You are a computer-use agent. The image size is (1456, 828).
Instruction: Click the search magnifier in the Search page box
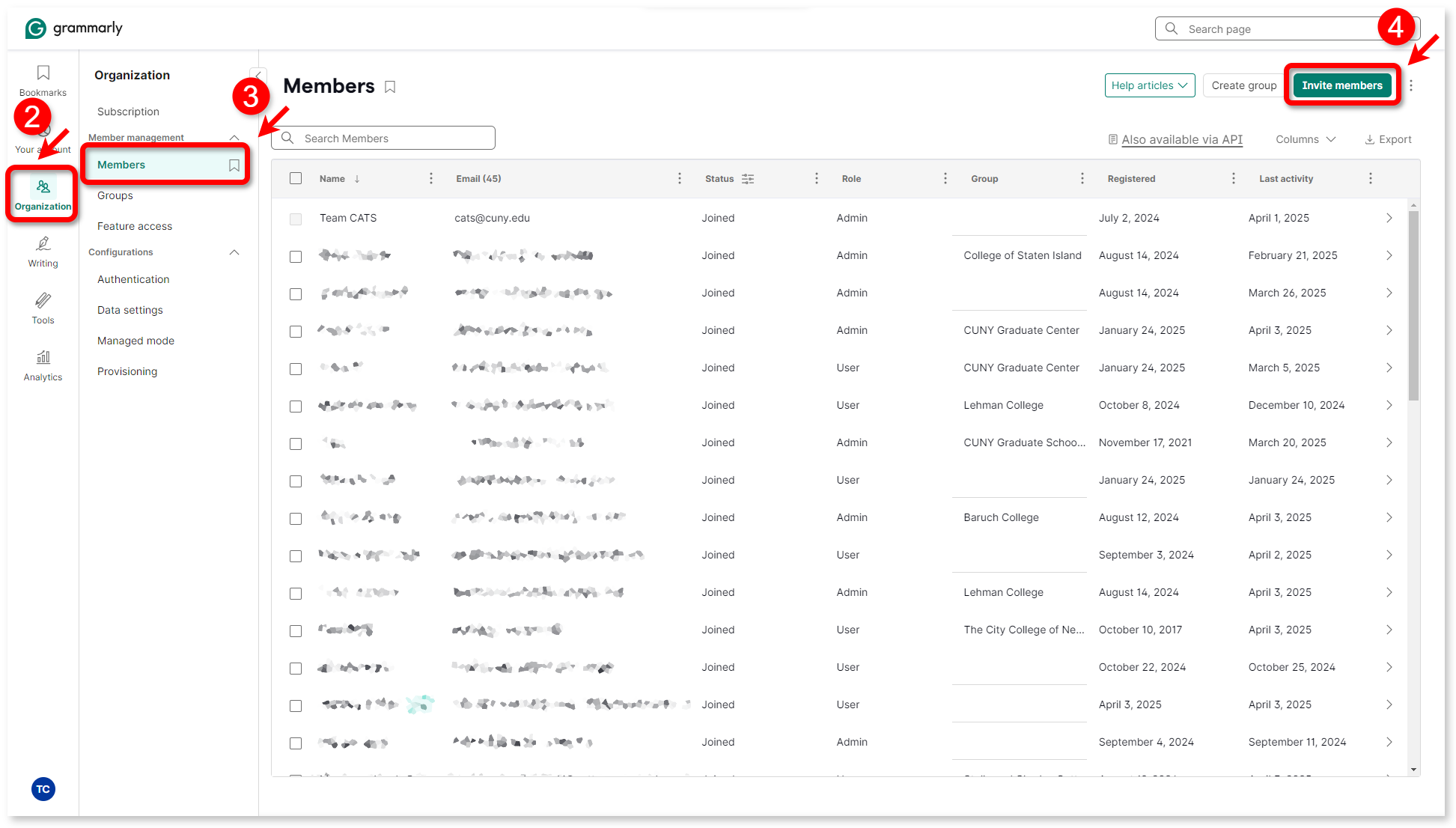pyautogui.click(x=1172, y=28)
